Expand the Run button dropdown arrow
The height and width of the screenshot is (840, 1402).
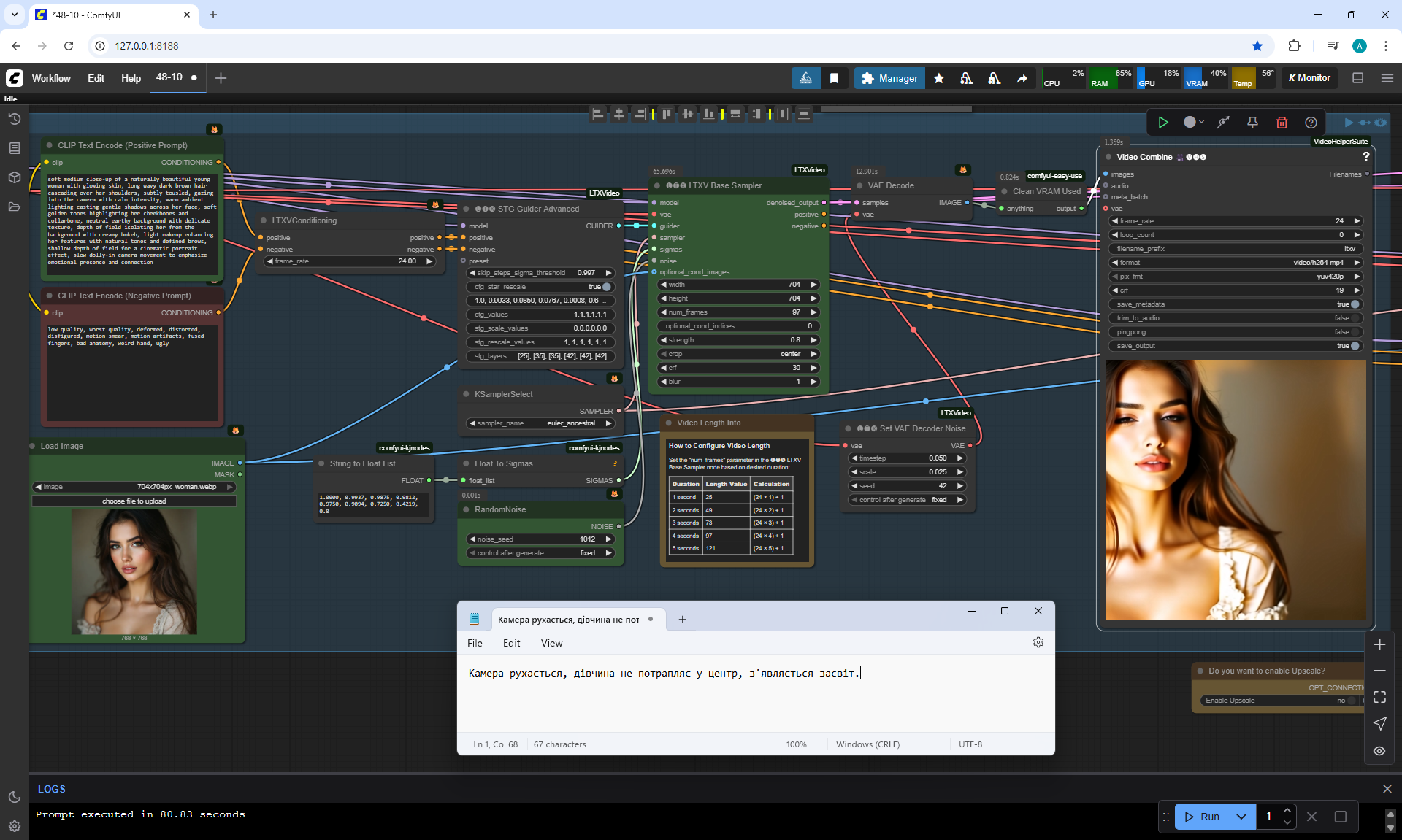(1241, 817)
